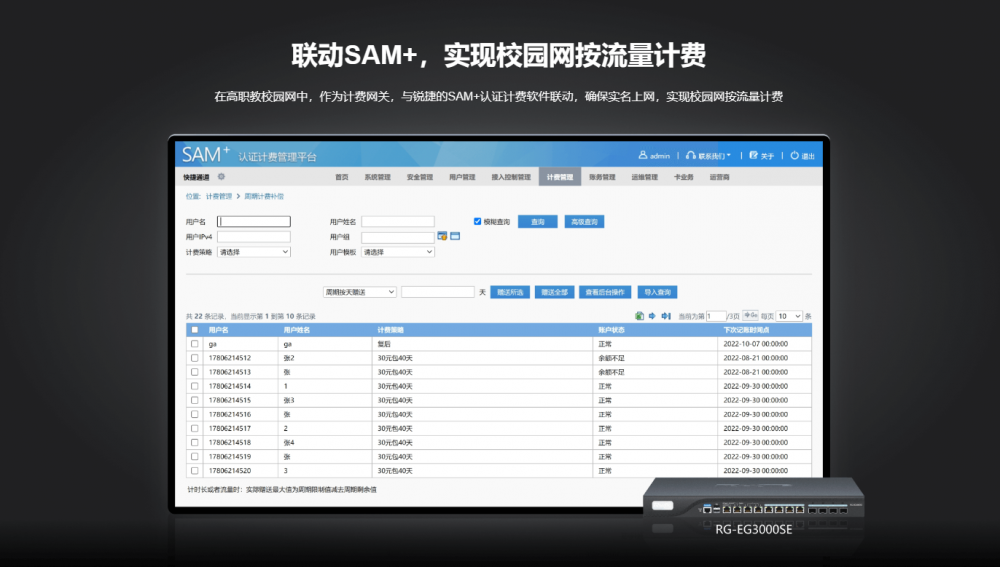Tick the select-all checkbox in table header
Viewport: 1000px width, 567px height.
[195, 330]
